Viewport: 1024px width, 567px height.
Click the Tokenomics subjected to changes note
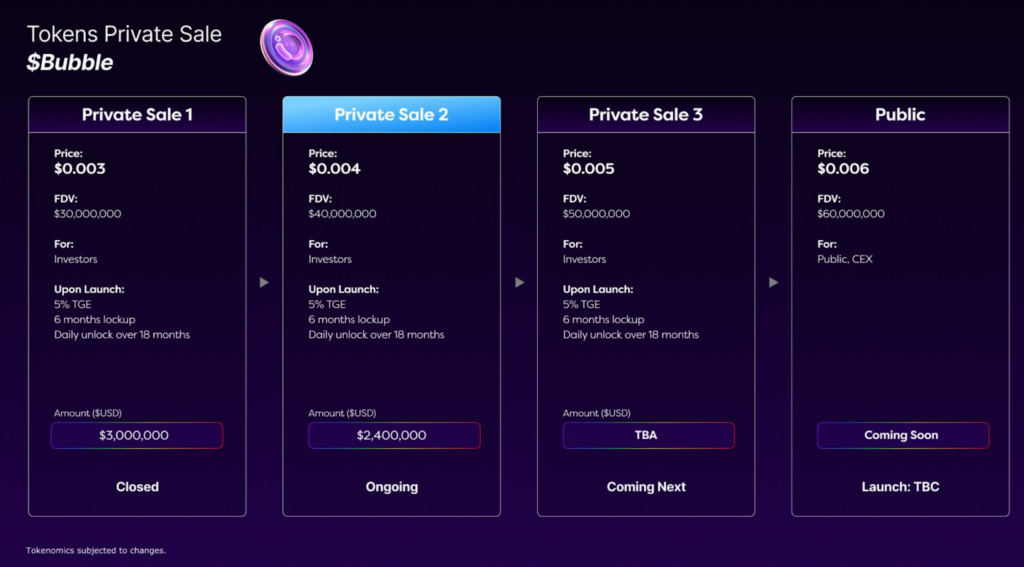click(x=96, y=551)
